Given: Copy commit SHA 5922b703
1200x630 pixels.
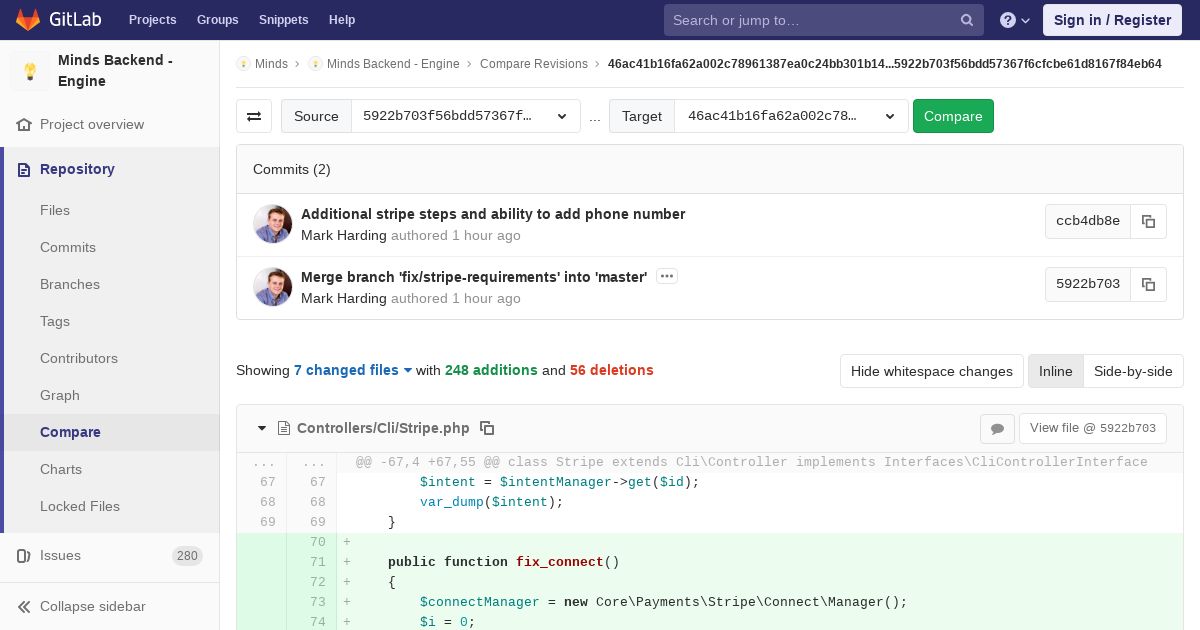Looking at the screenshot, I should 1149,284.
